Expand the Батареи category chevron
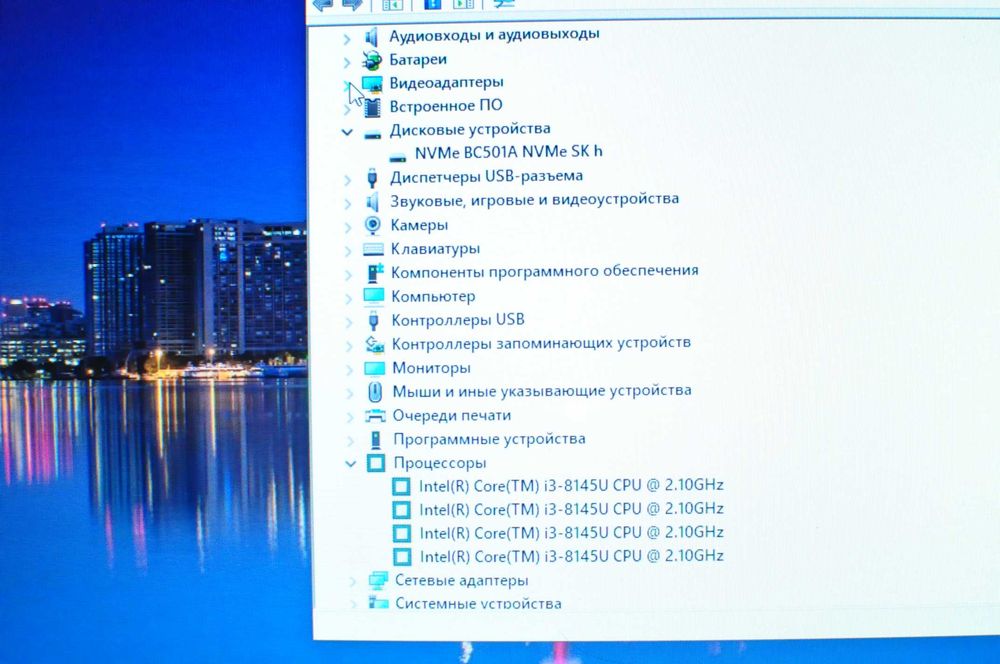 (x=347, y=63)
